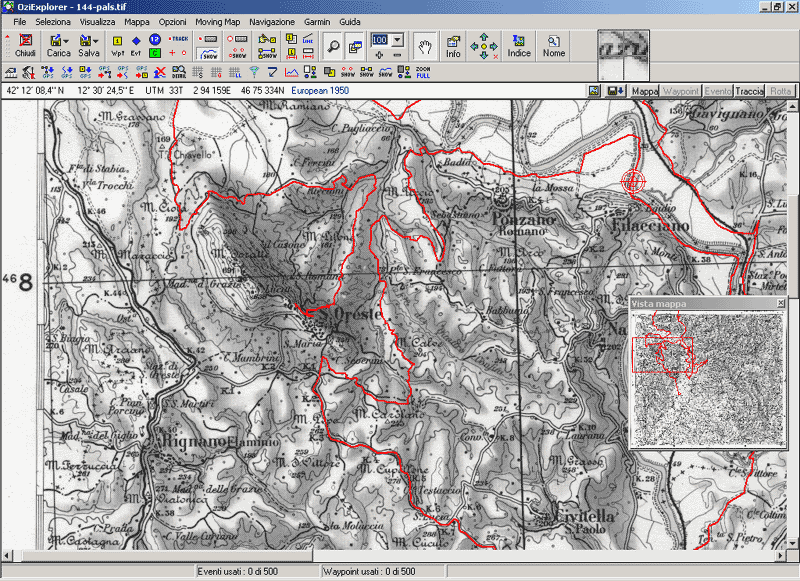The image size is (800, 581).
Task: Toggle the track SHOW button
Action: (209, 54)
